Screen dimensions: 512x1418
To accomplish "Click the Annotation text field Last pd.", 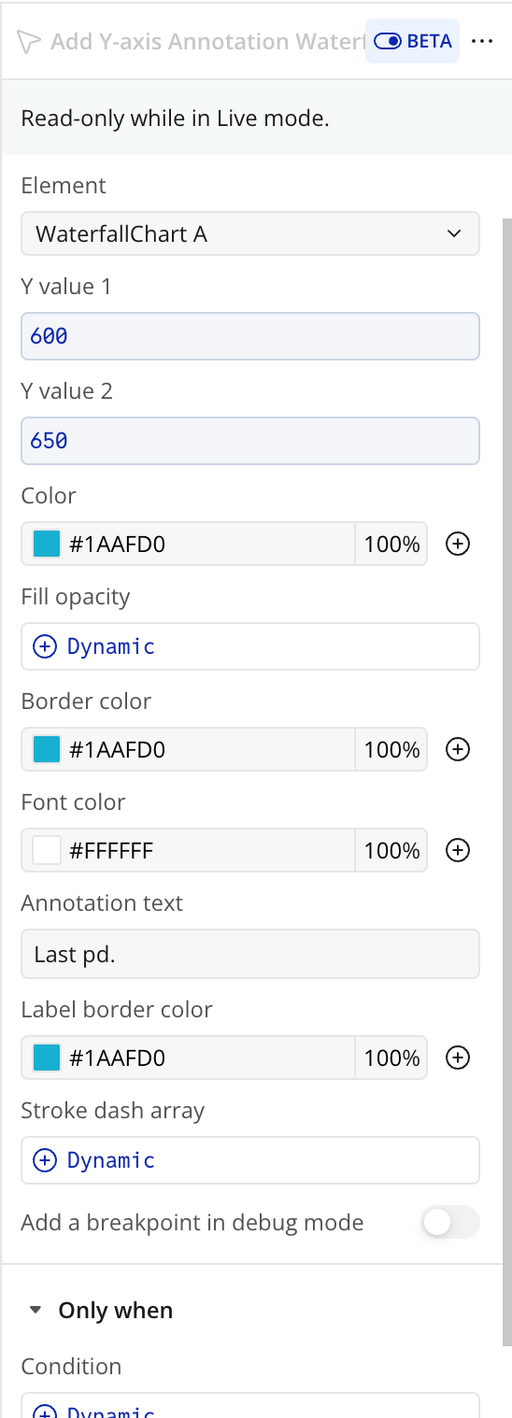I will [x=250, y=954].
